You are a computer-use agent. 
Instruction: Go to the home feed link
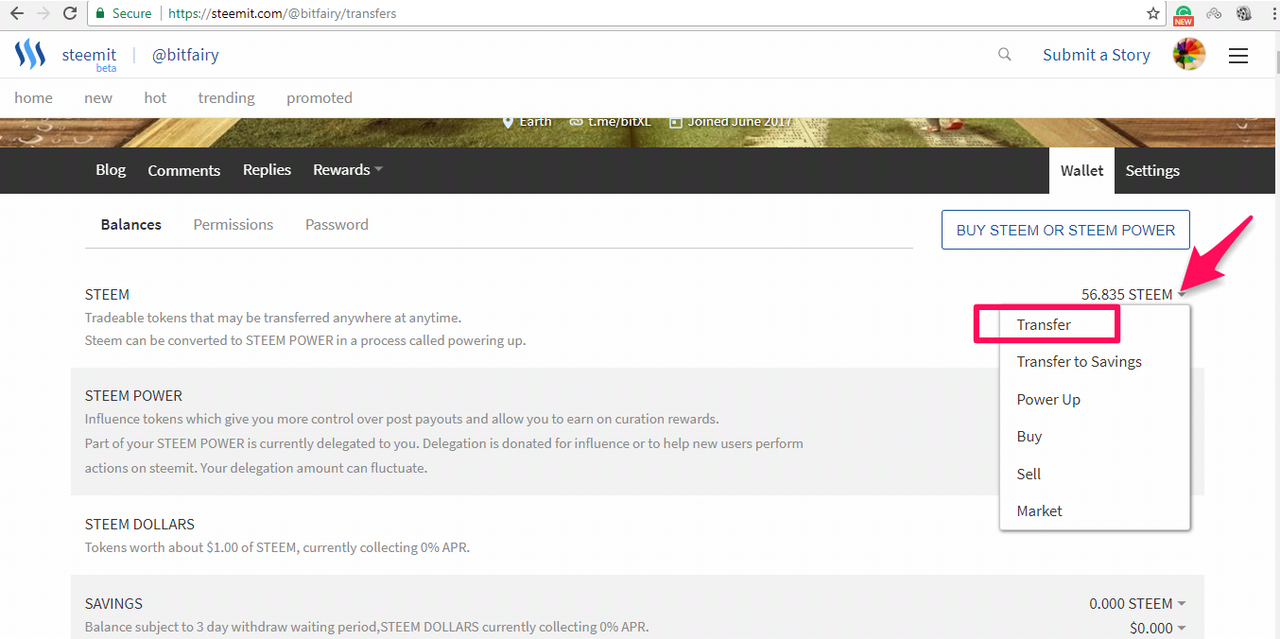[x=34, y=98]
